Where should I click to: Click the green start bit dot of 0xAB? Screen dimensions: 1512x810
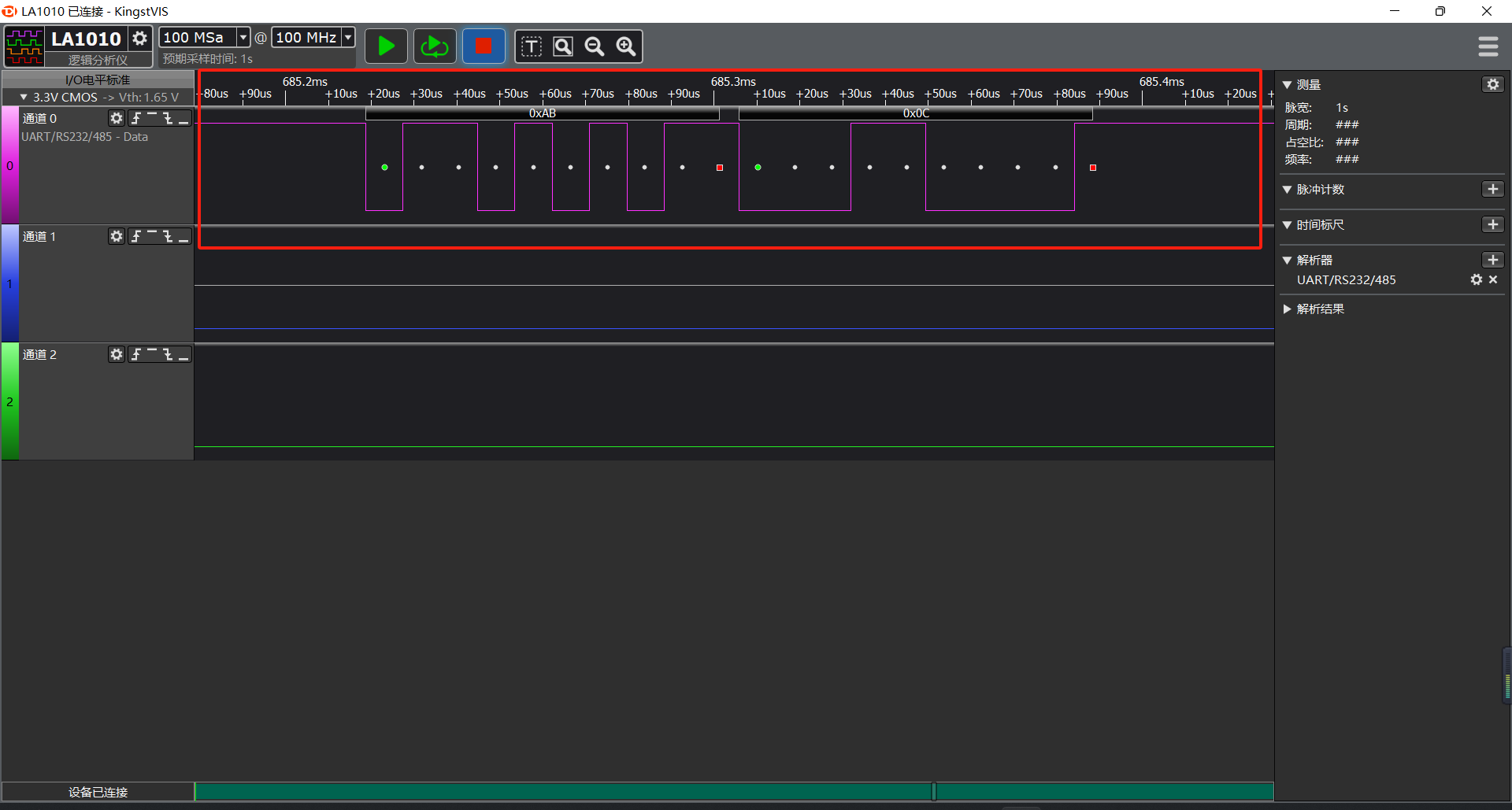[384, 167]
